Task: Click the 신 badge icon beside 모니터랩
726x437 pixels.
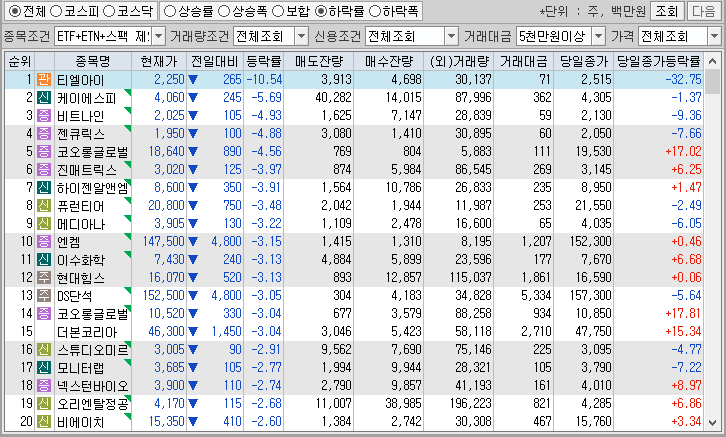Action: click(x=44, y=368)
